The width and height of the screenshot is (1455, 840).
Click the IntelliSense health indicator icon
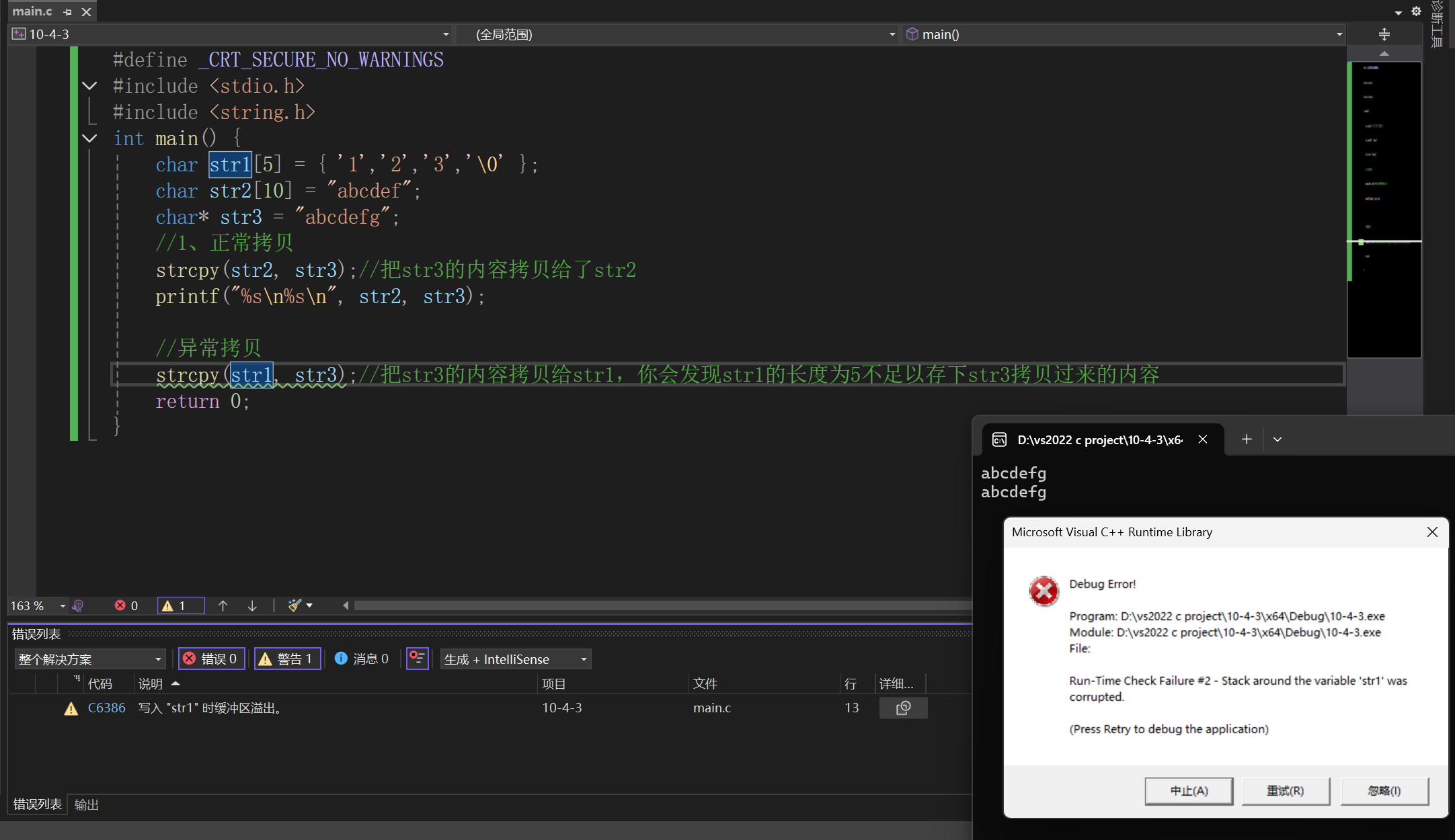[x=78, y=605]
